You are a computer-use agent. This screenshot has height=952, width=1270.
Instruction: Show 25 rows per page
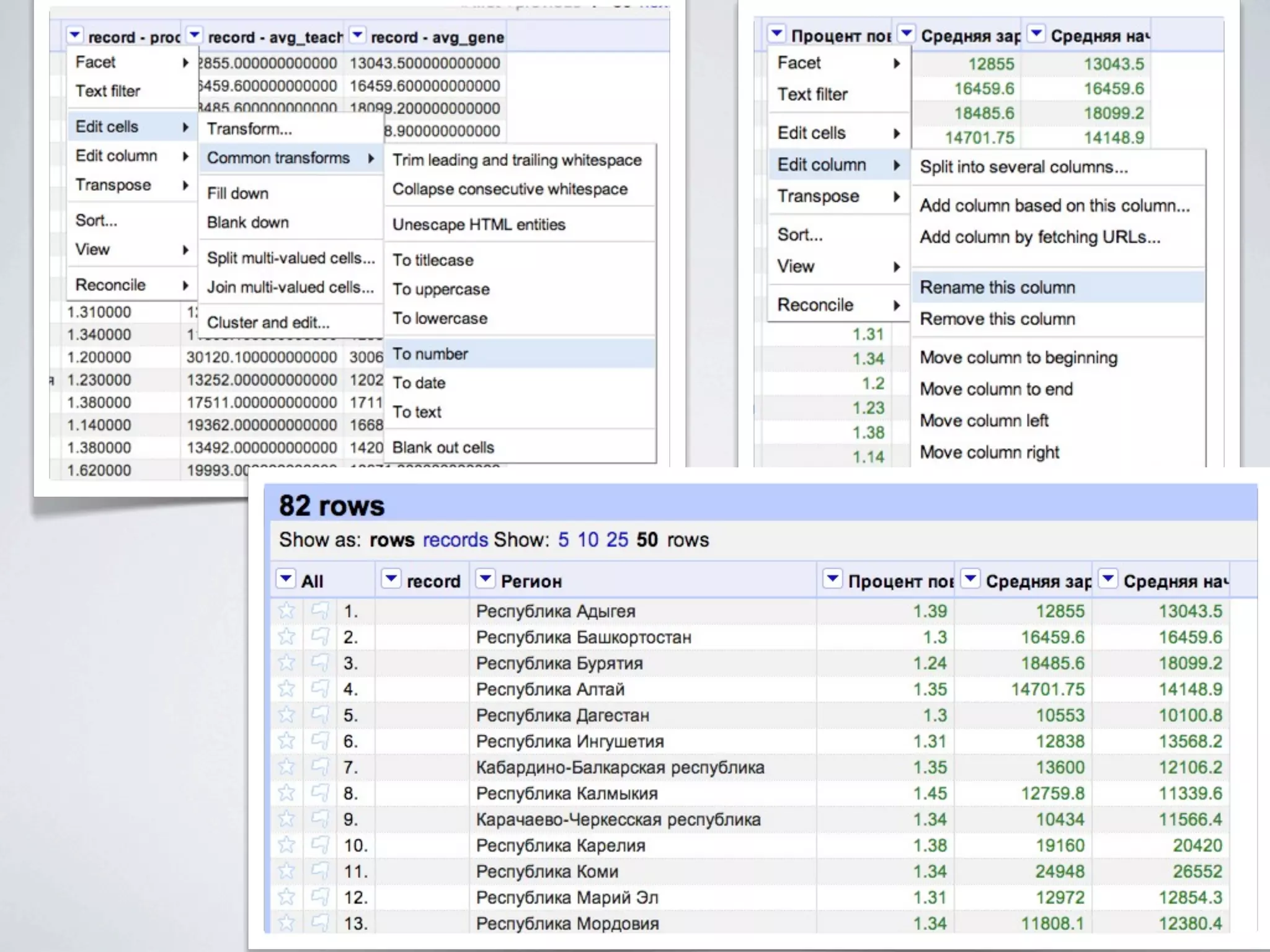coord(617,540)
